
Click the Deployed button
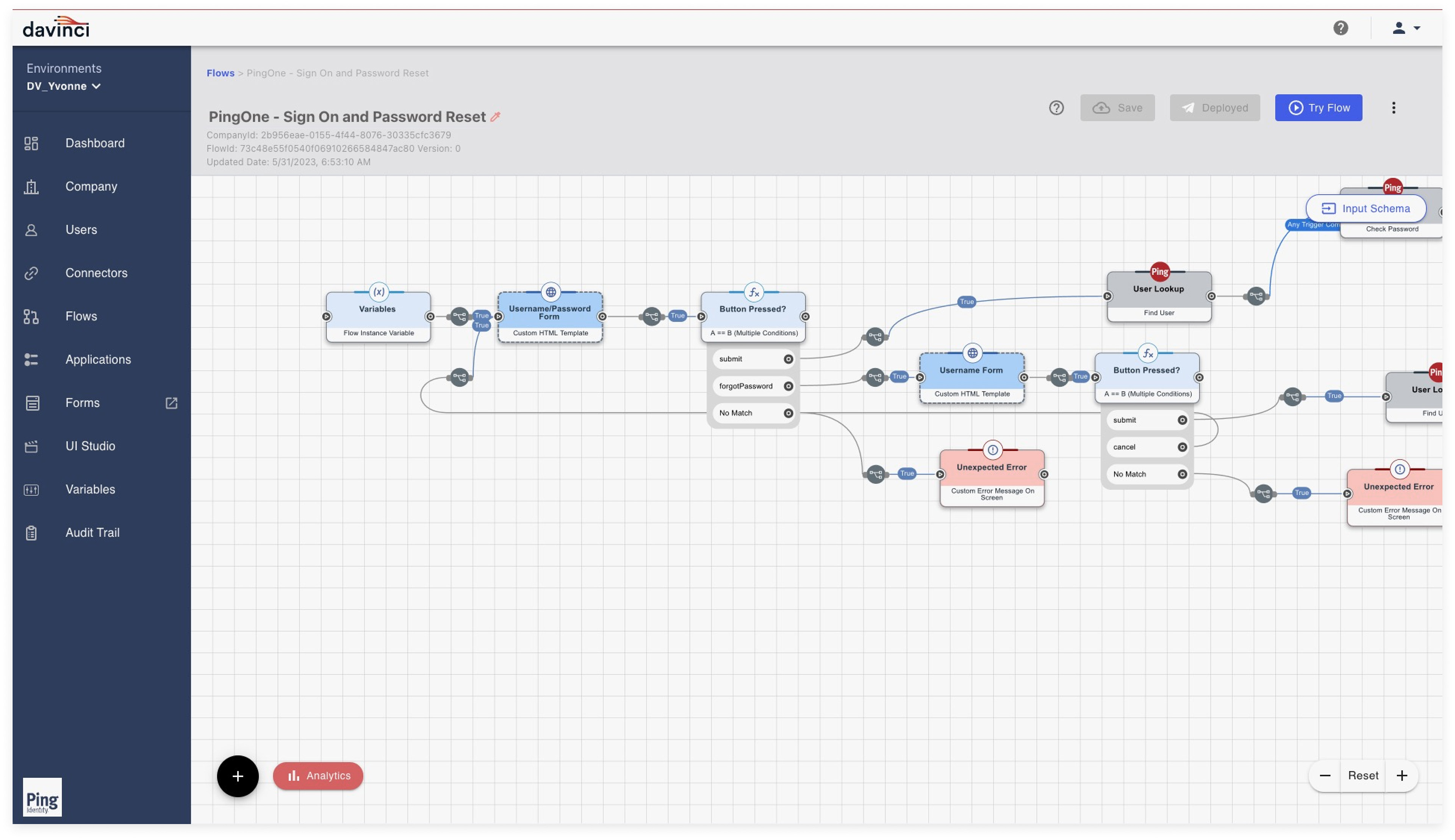pyautogui.click(x=1214, y=108)
